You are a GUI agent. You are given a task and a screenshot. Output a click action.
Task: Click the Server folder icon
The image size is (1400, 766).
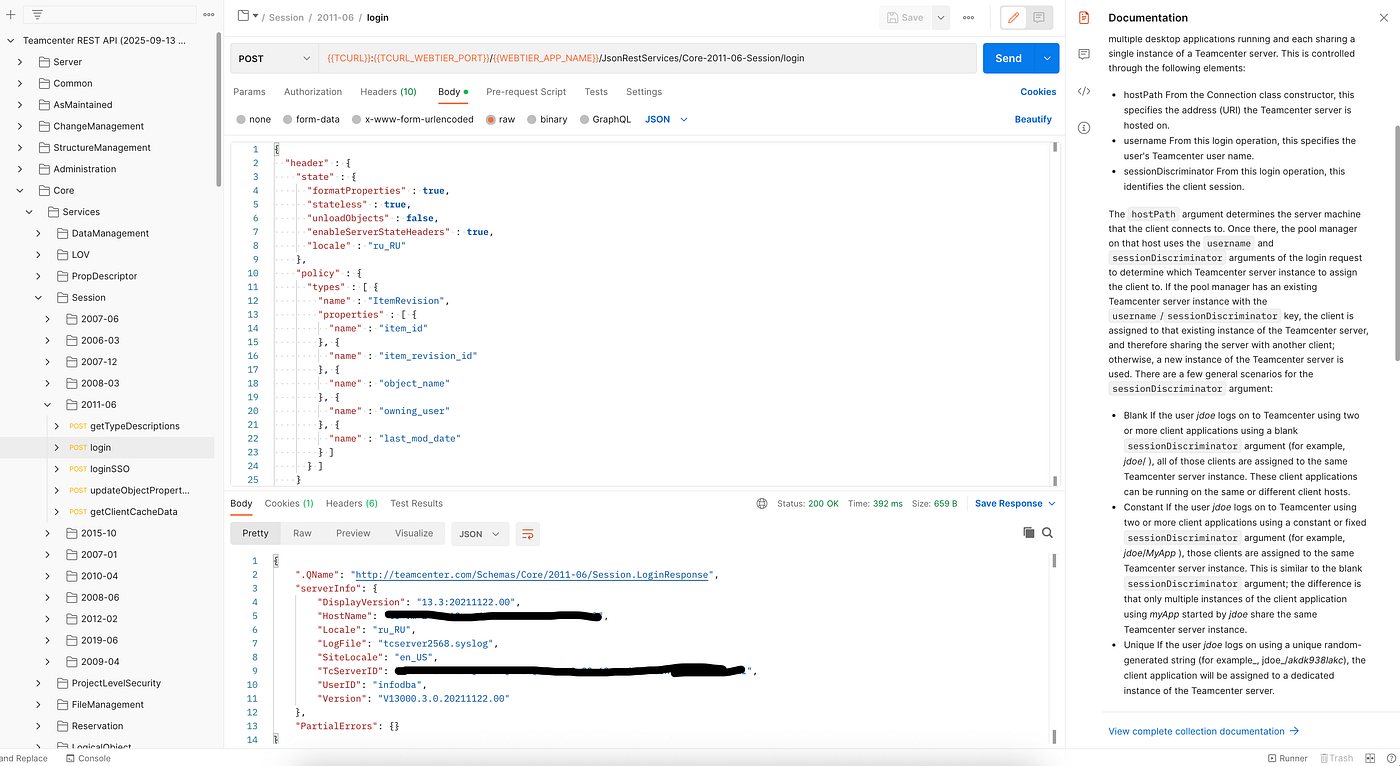pos(45,62)
